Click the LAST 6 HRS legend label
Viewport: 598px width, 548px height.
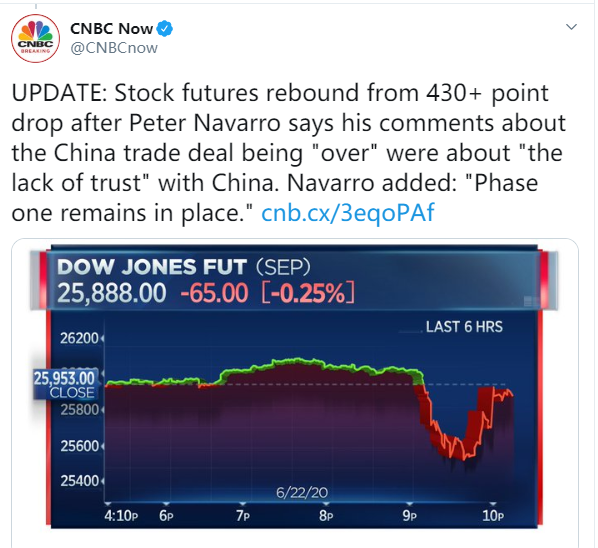tap(464, 327)
